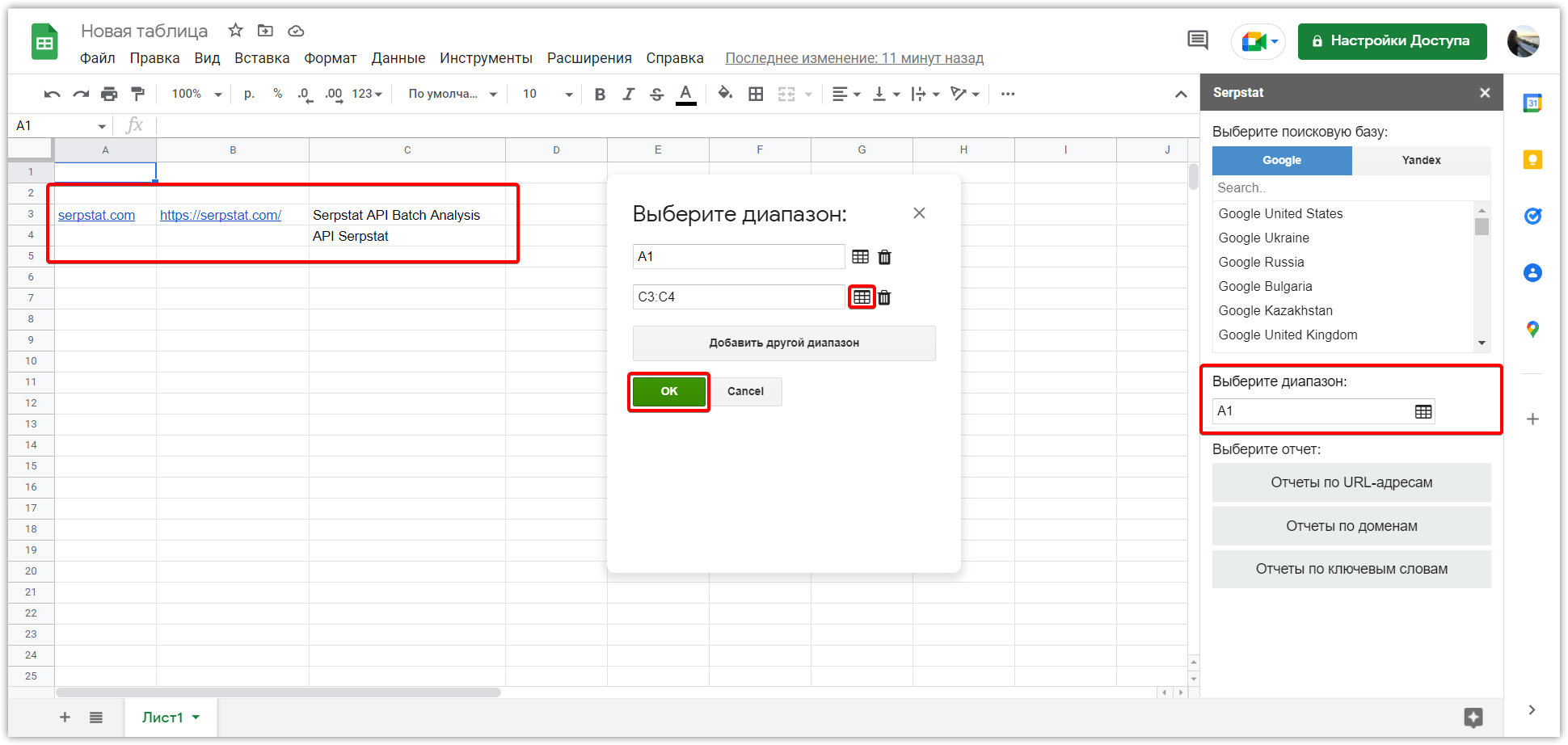
Task: Click the Search field in Serpstat sidebar
Action: click(1351, 187)
